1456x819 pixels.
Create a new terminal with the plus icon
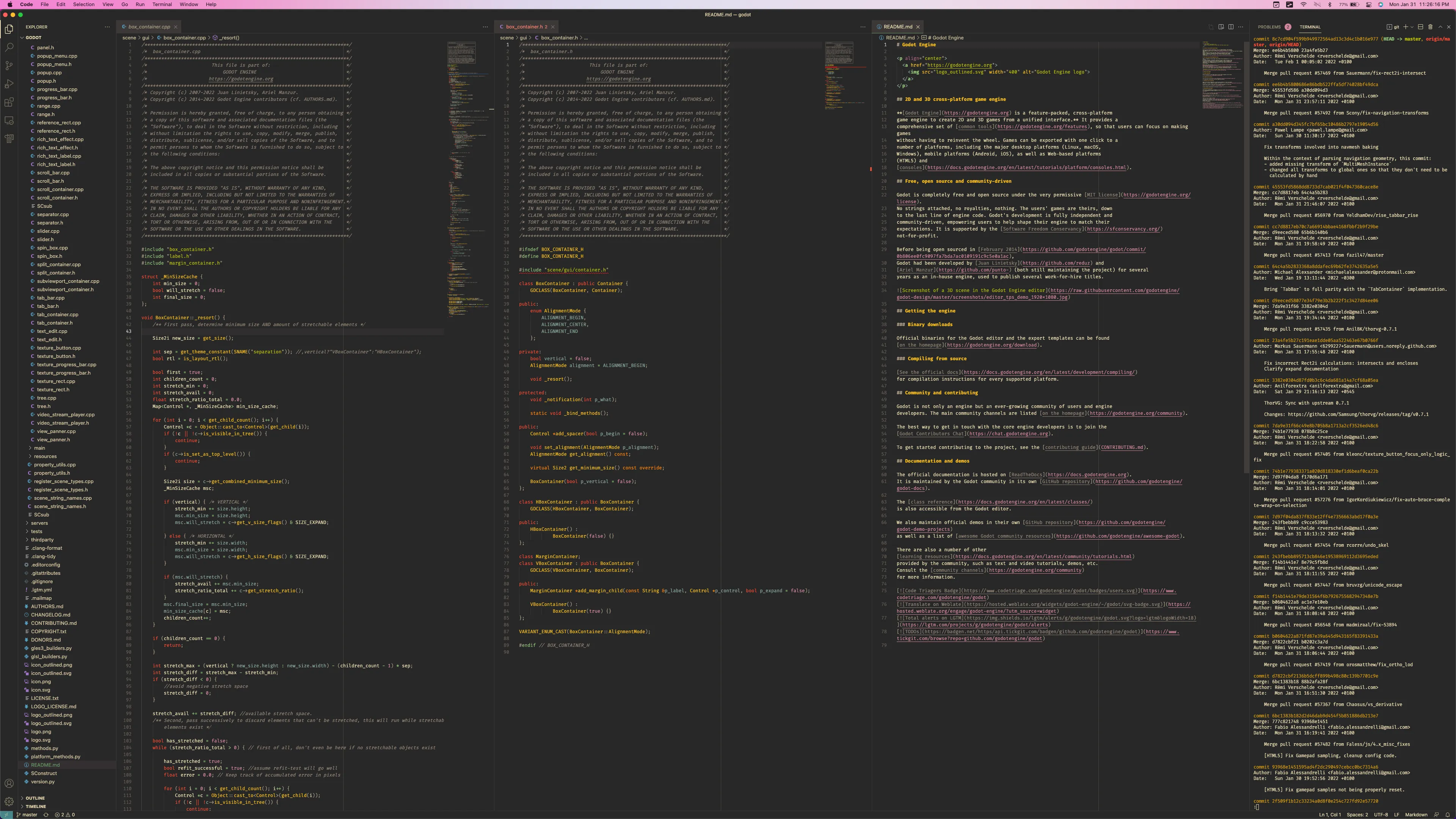[1406, 27]
